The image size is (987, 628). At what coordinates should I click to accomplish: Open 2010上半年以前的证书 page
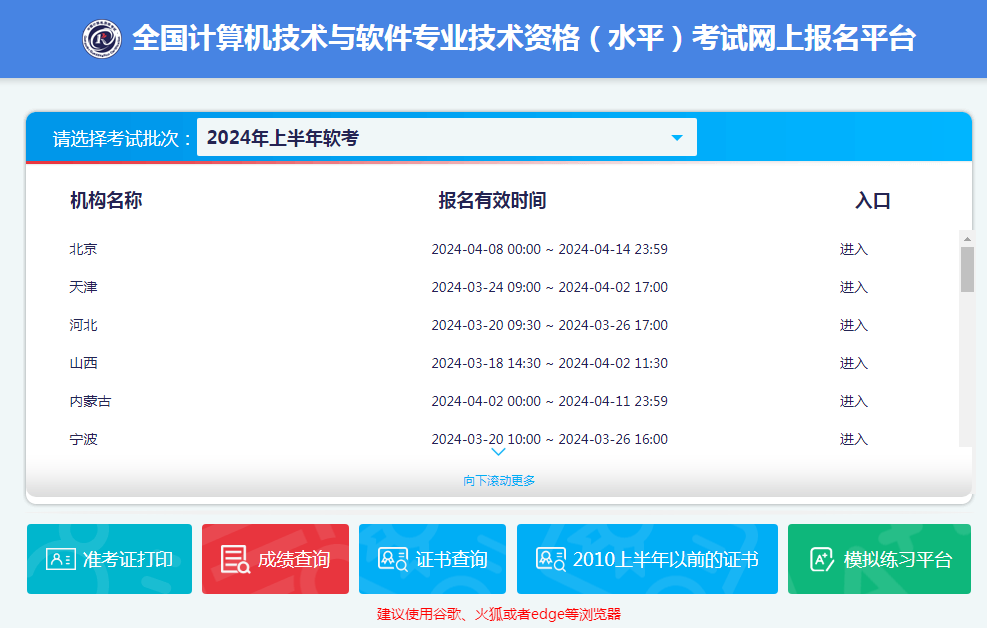point(647,559)
